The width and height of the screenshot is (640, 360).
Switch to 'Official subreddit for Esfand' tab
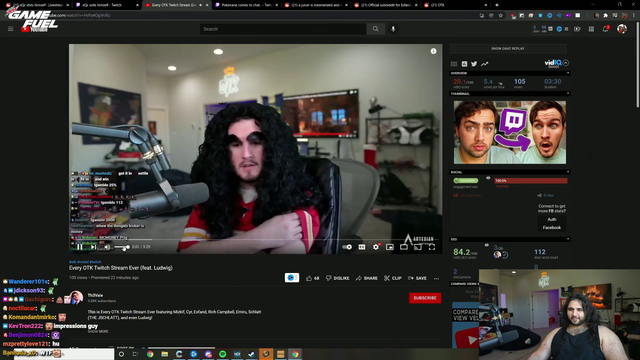tap(385, 5)
